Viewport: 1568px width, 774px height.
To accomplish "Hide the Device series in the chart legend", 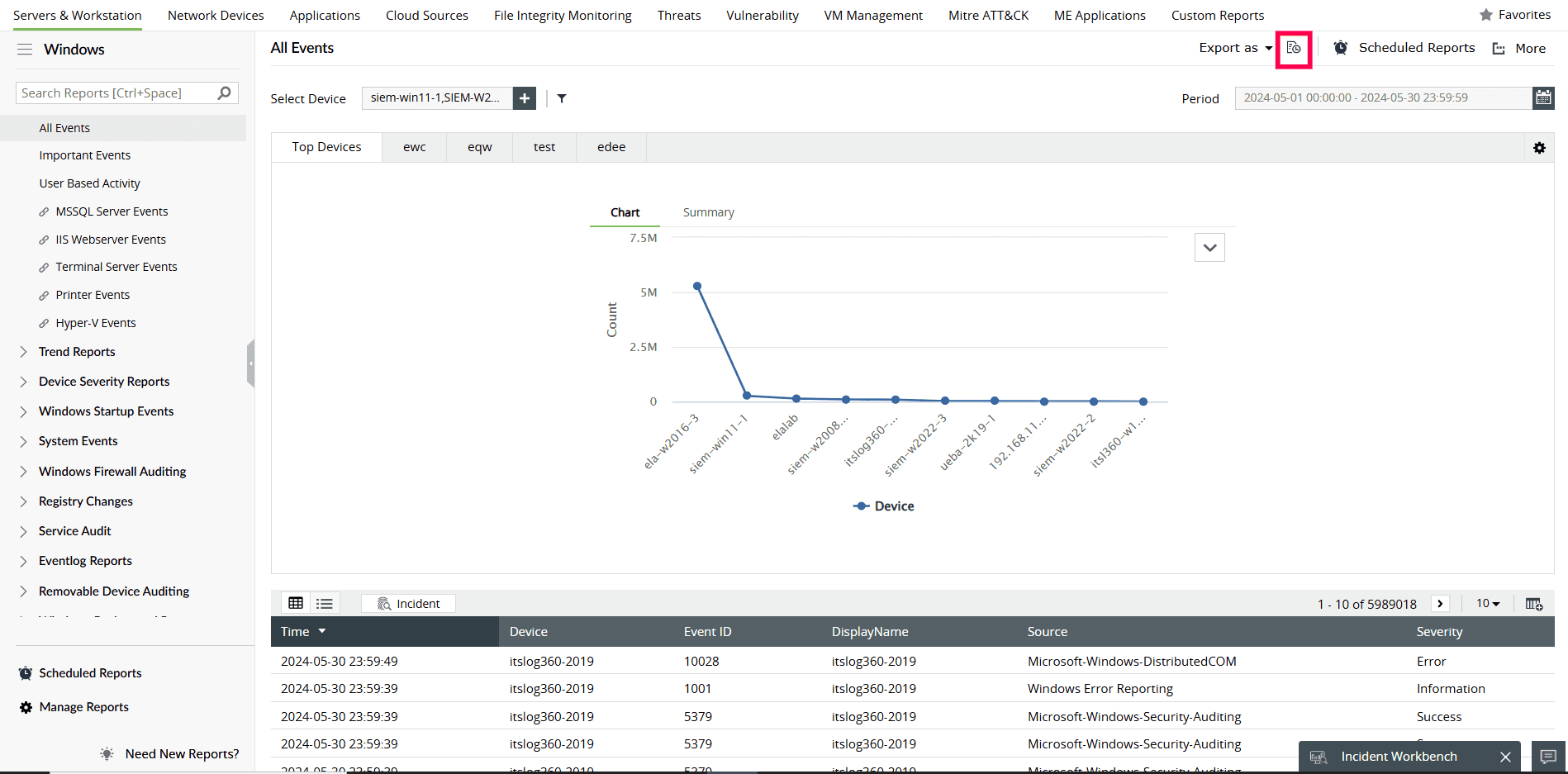I will point(882,506).
